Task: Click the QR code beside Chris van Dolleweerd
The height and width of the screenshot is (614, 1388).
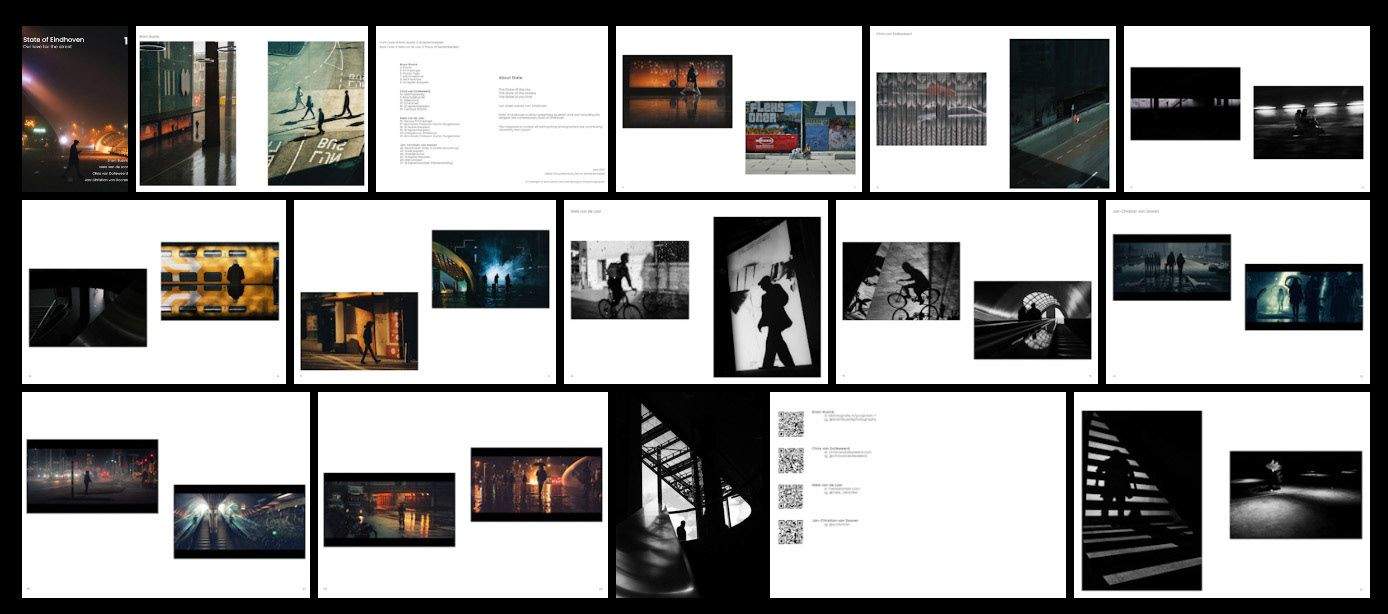Action: [x=791, y=460]
